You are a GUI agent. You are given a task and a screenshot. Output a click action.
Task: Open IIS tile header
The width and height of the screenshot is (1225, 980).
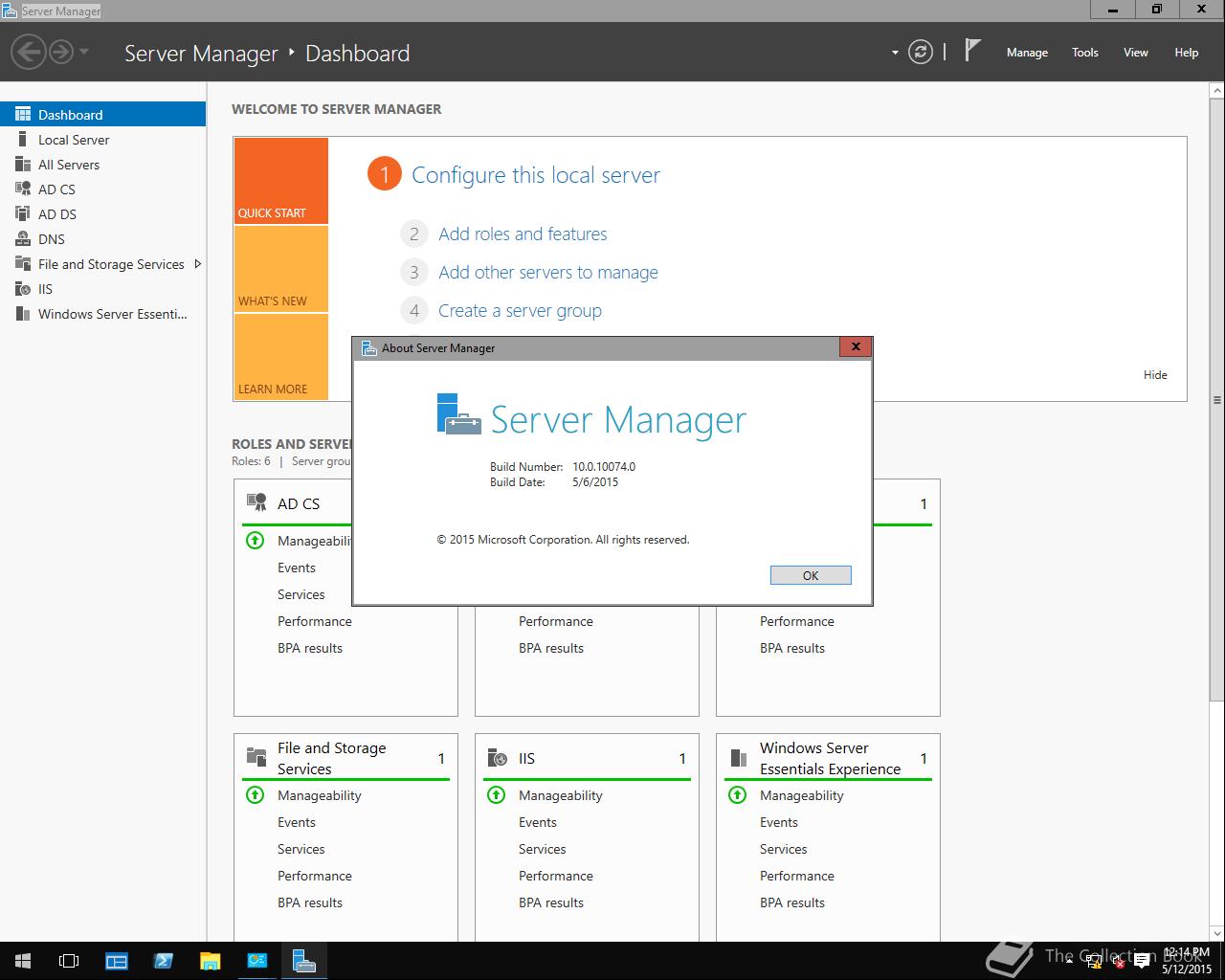point(526,758)
